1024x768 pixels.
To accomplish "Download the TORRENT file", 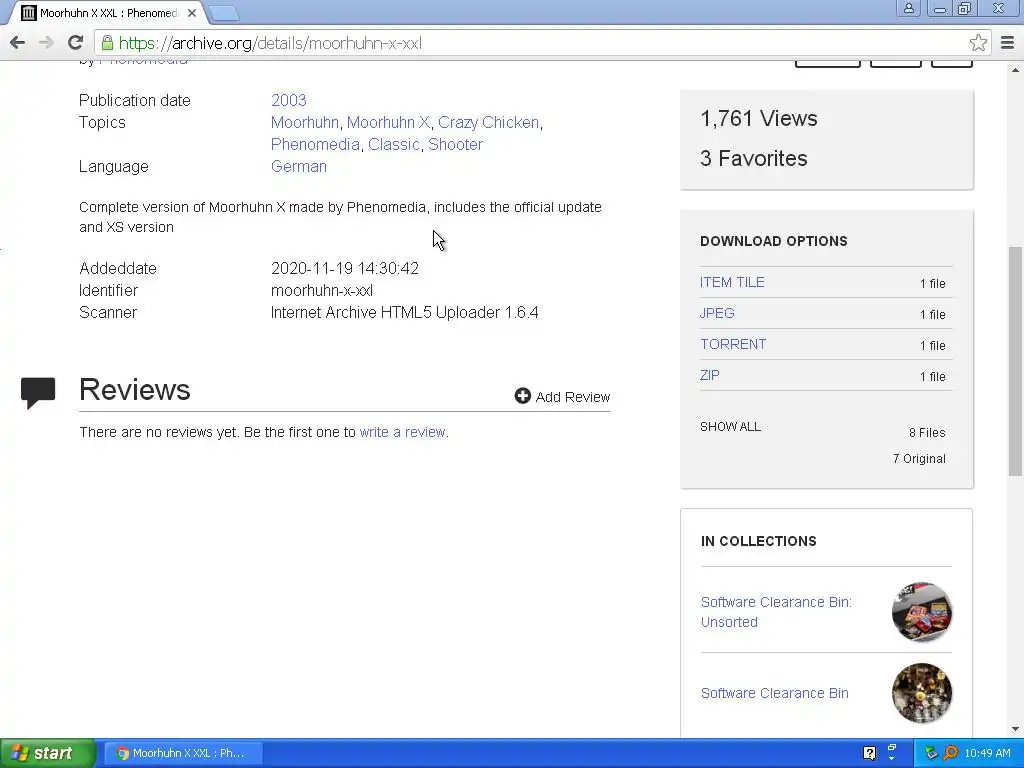I will point(733,344).
